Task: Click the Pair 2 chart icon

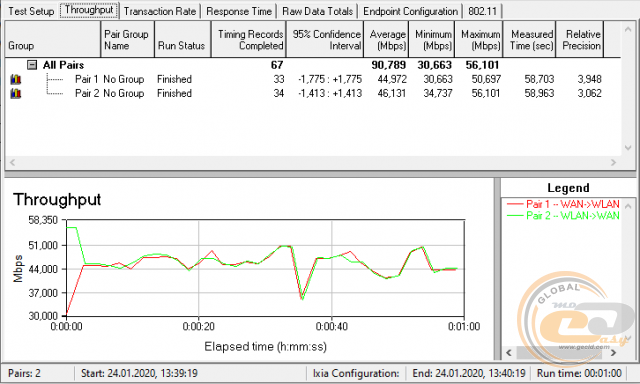Action: click(x=16, y=93)
